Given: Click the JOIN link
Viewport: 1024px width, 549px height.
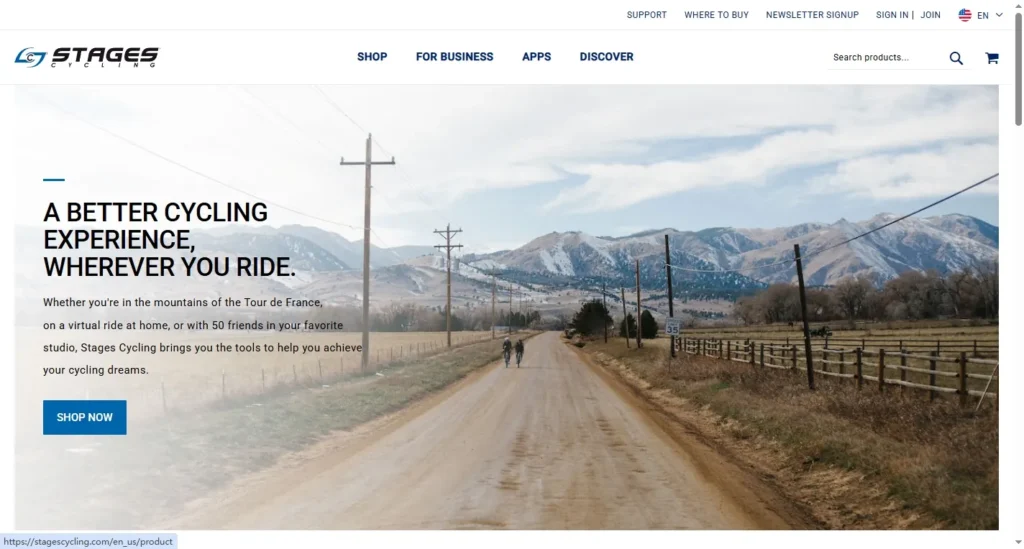Looking at the screenshot, I should (931, 15).
